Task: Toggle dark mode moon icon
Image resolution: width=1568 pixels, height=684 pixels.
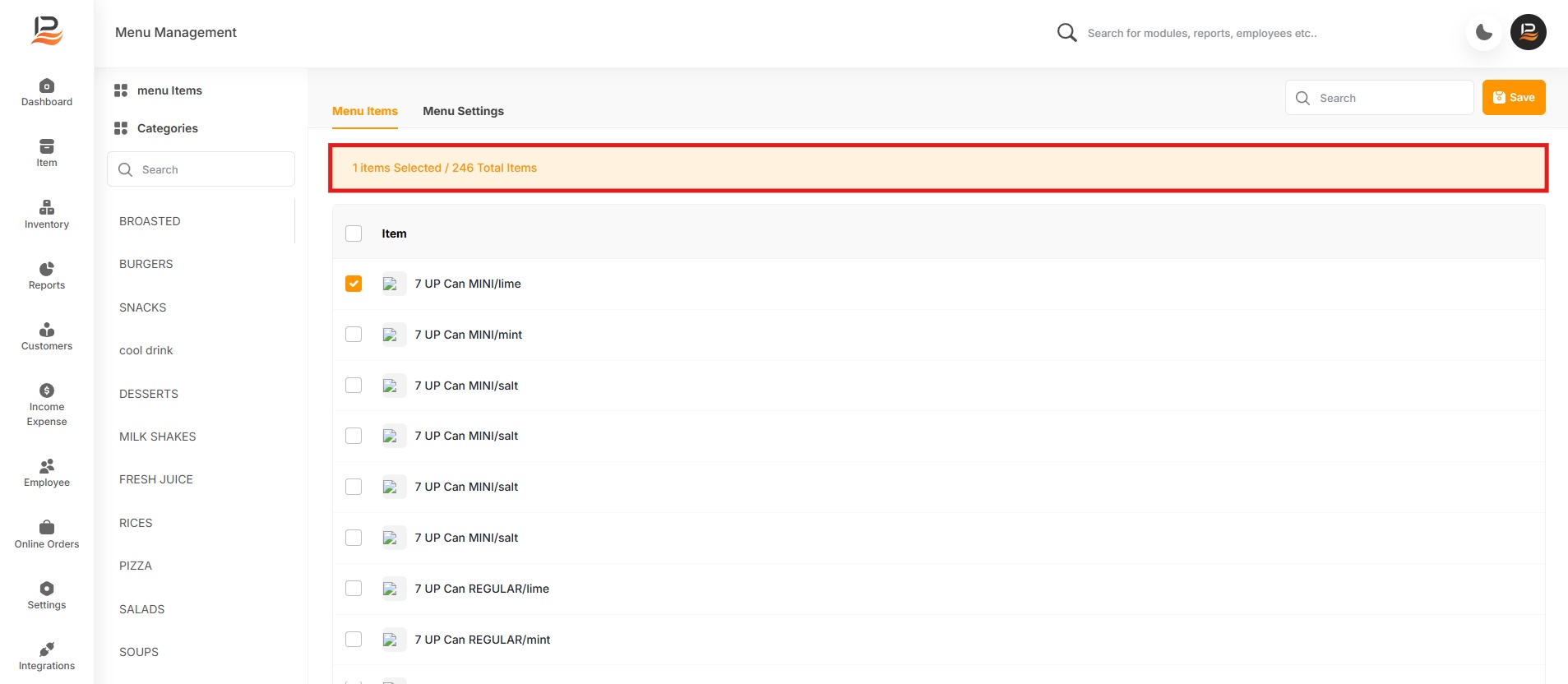Action: click(1484, 33)
